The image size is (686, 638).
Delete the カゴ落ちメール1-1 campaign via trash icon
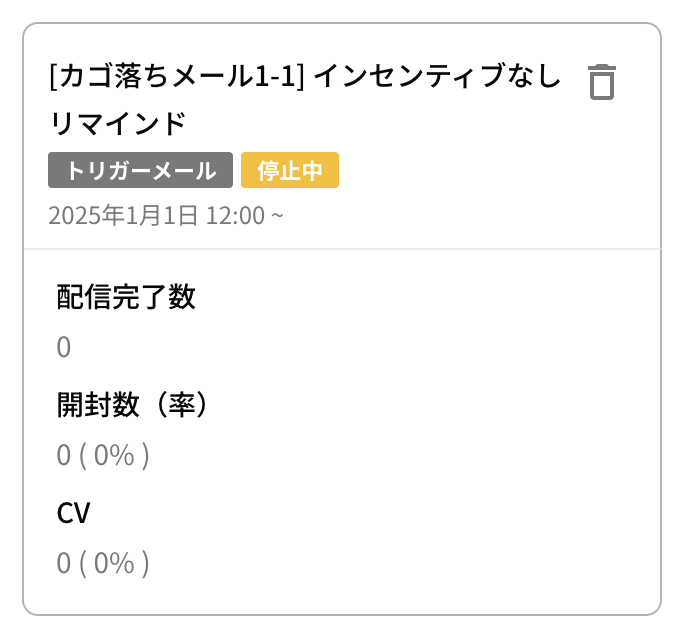pyautogui.click(x=602, y=82)
